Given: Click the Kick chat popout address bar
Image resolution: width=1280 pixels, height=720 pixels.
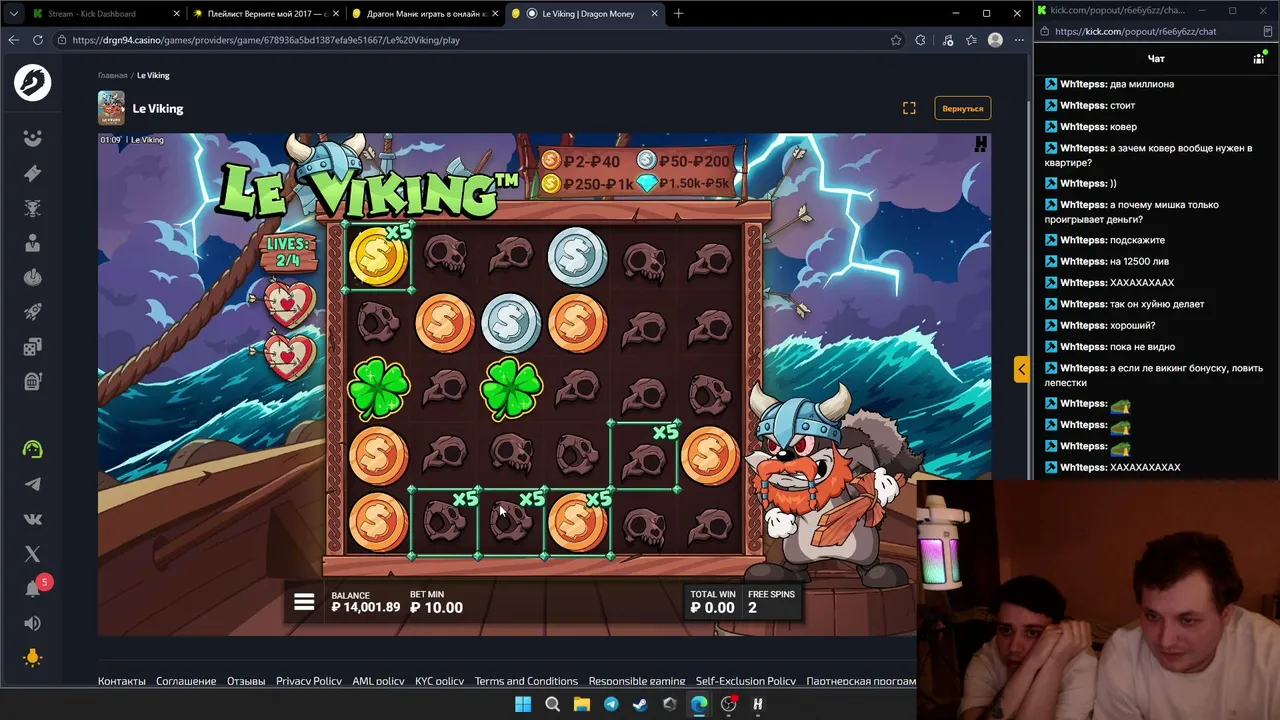Looking at the screenshot, I should (x=1145, y=32).
